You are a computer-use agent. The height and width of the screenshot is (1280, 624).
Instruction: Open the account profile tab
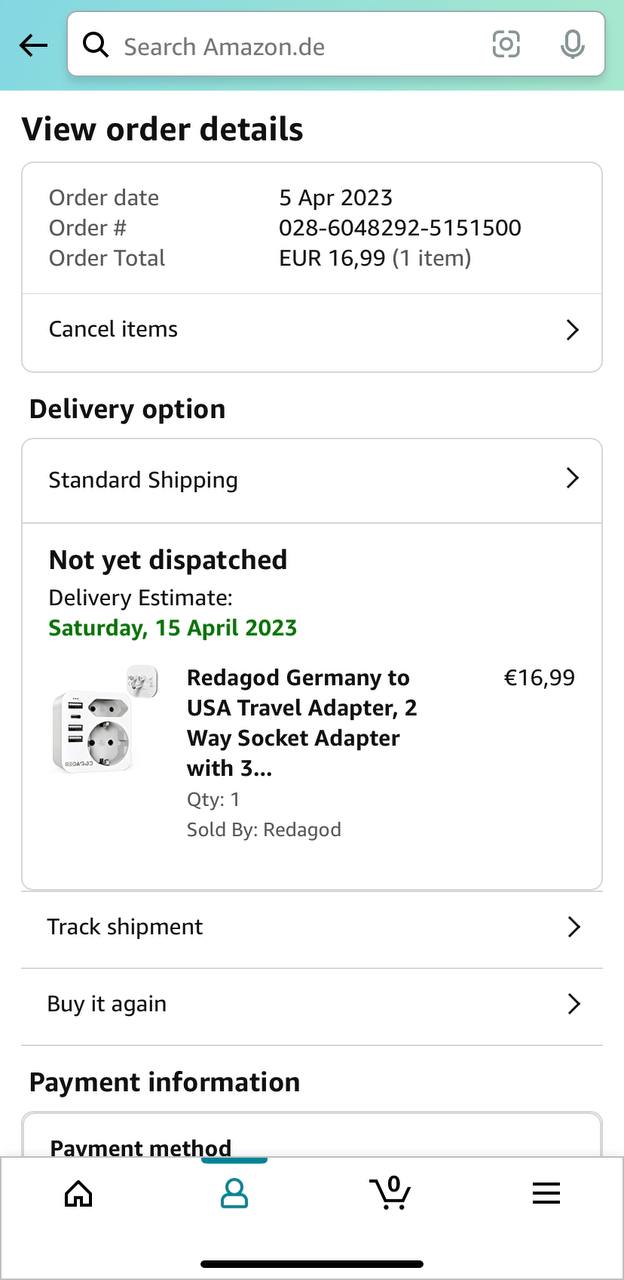[234, 1193]
